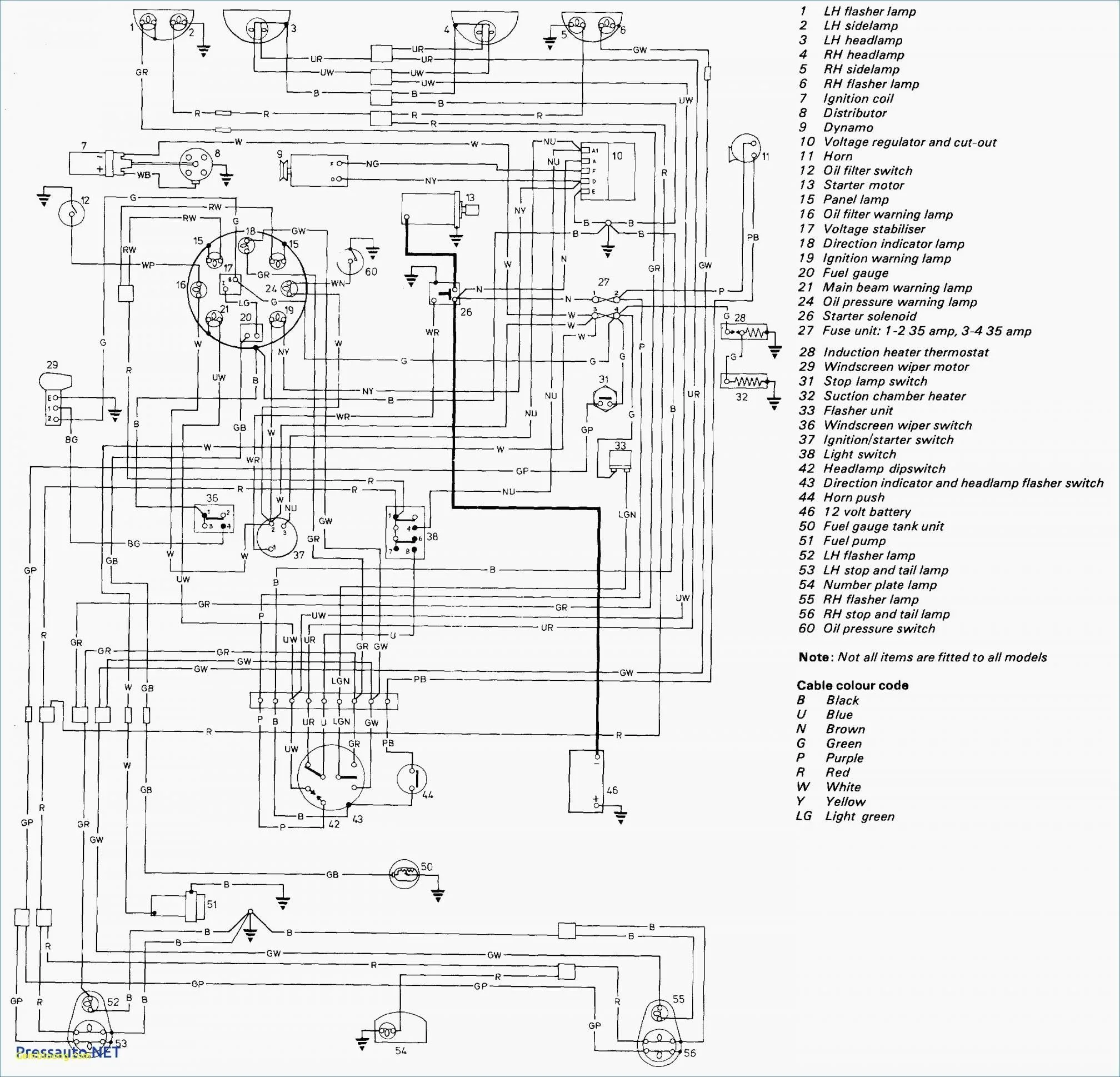This screenshot has height=1077, width=1120.
Task: Select colour code entry 'LG Light green'
Action: [845, 816]
